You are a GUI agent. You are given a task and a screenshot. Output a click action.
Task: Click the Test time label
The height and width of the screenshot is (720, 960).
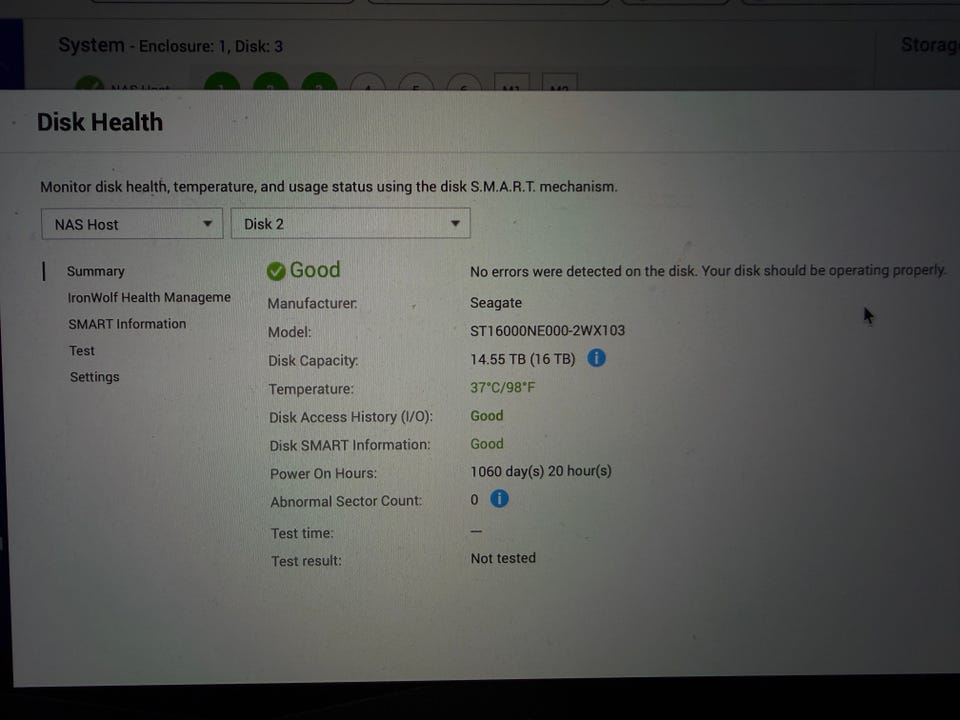tap(302, 533)
